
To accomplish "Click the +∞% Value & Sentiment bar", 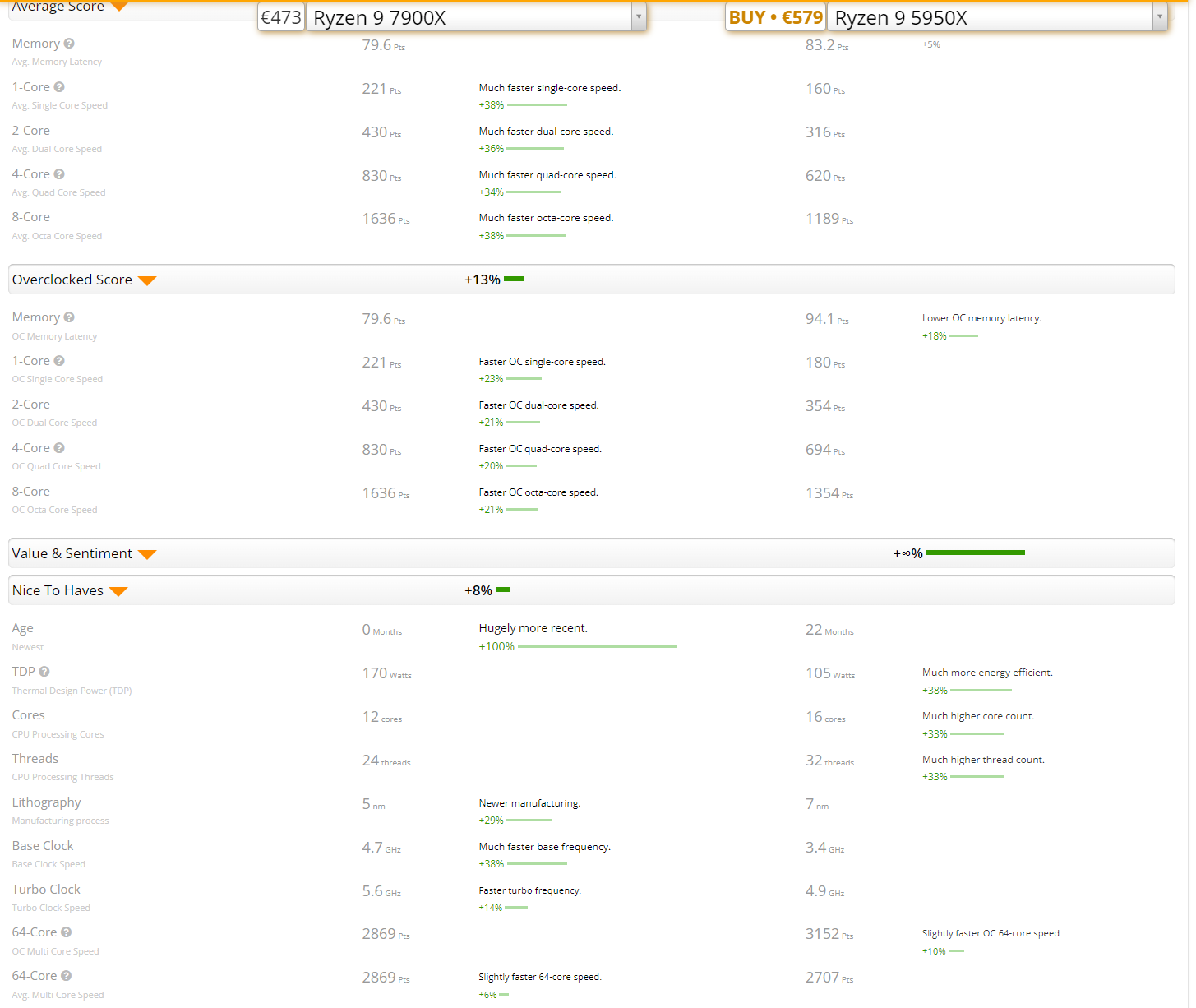I will pos(976,553).
